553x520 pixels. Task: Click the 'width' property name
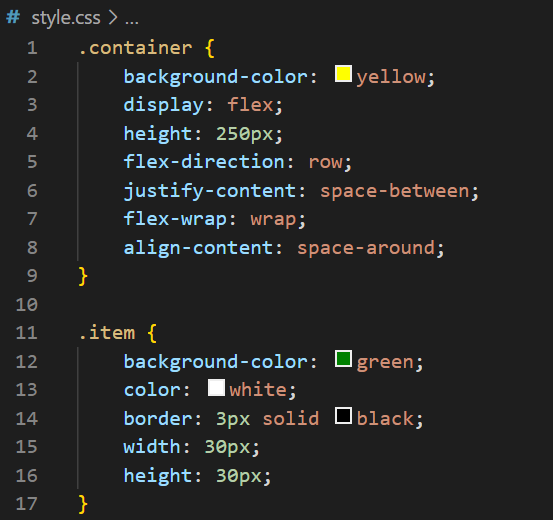coord(152,447)
